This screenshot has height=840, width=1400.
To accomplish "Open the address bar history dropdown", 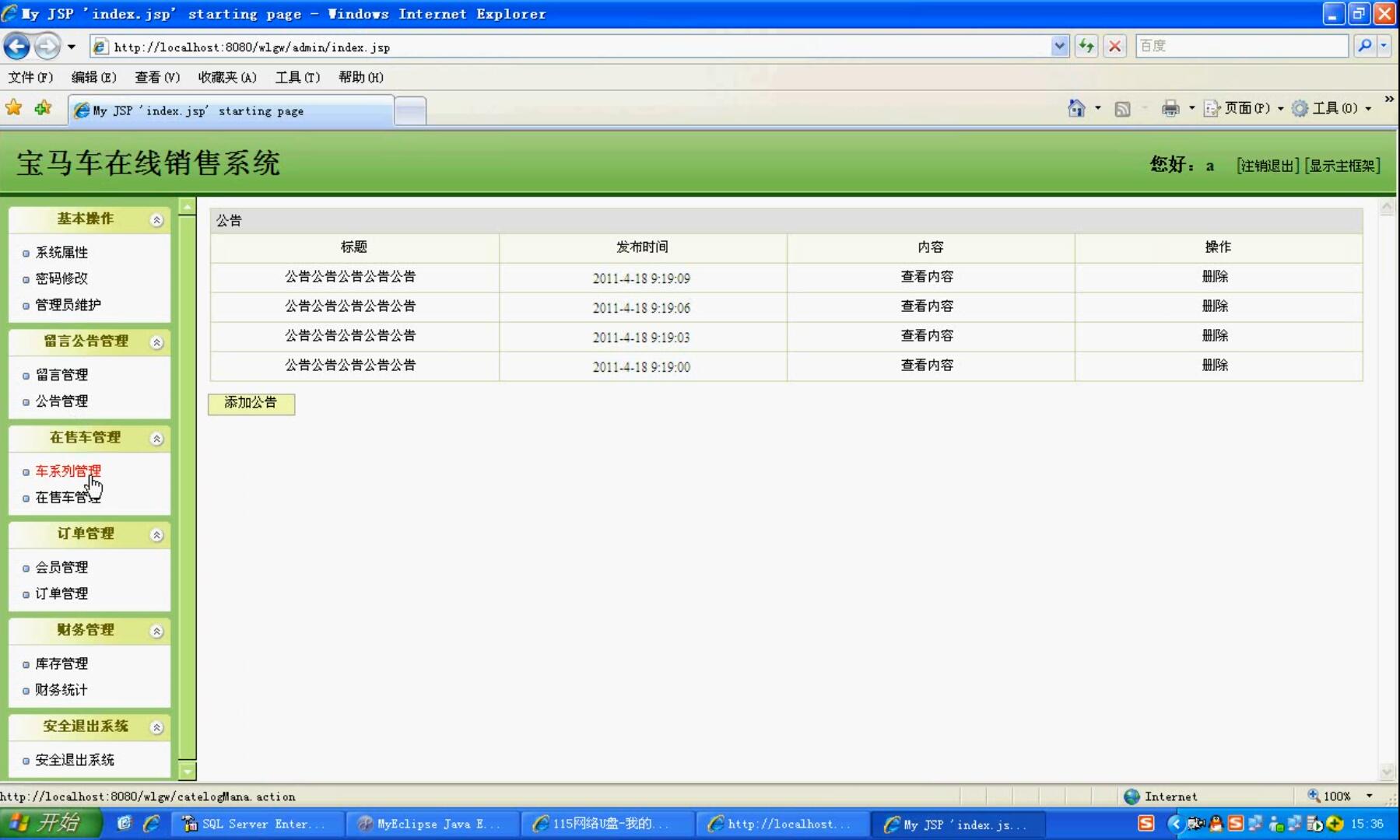I will coord(1059,47).
